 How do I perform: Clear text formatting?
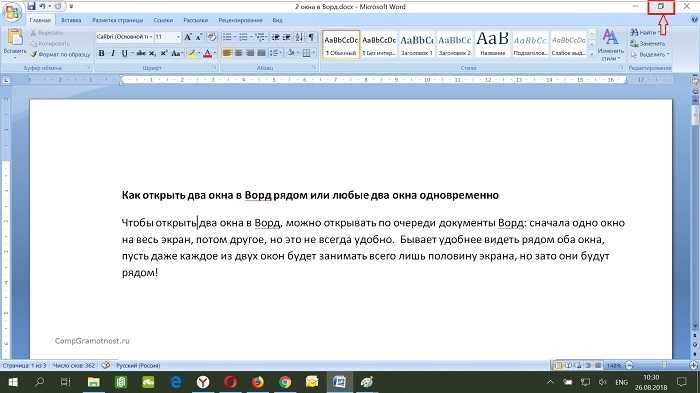point(212,37)
